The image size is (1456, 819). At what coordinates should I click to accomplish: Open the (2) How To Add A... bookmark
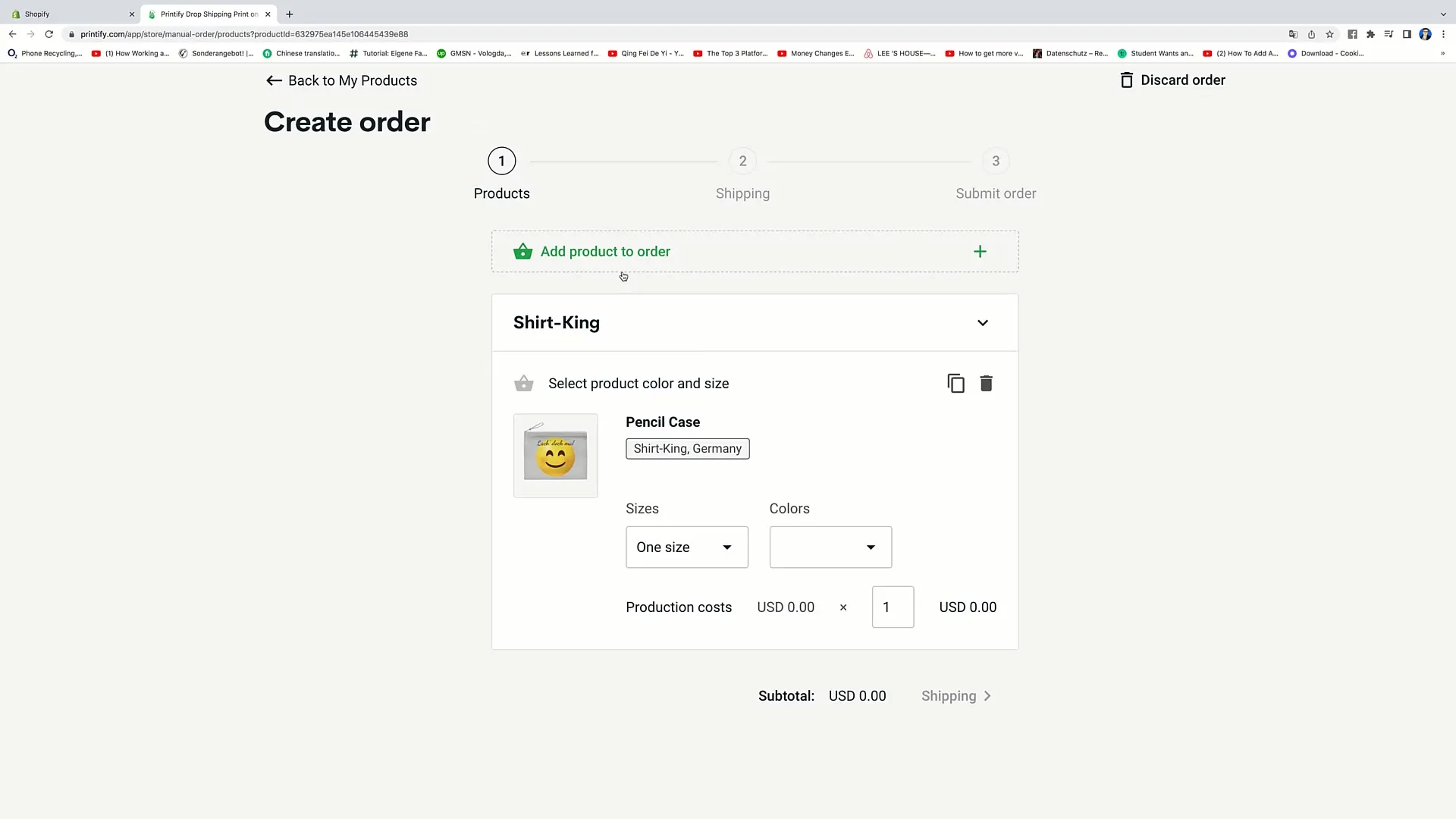point(1241,54)
